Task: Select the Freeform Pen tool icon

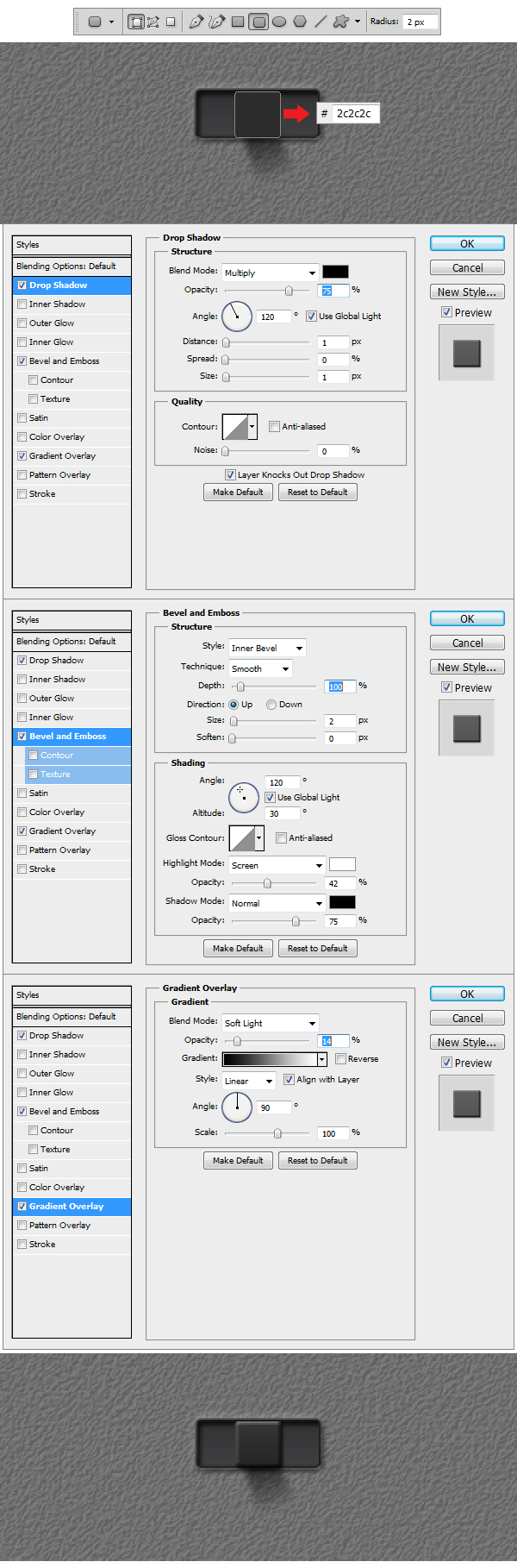Action: tap(216, 22)
